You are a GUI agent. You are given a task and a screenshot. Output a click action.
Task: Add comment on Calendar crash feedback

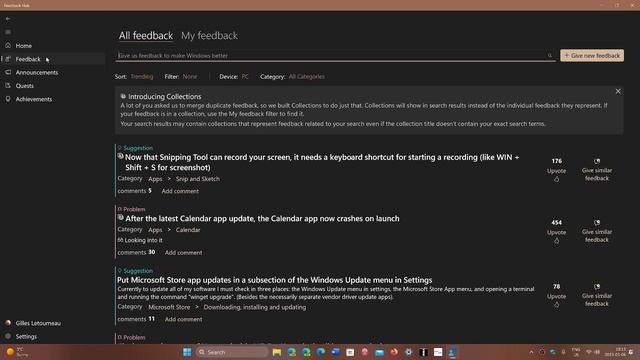[x=183, y=253]
